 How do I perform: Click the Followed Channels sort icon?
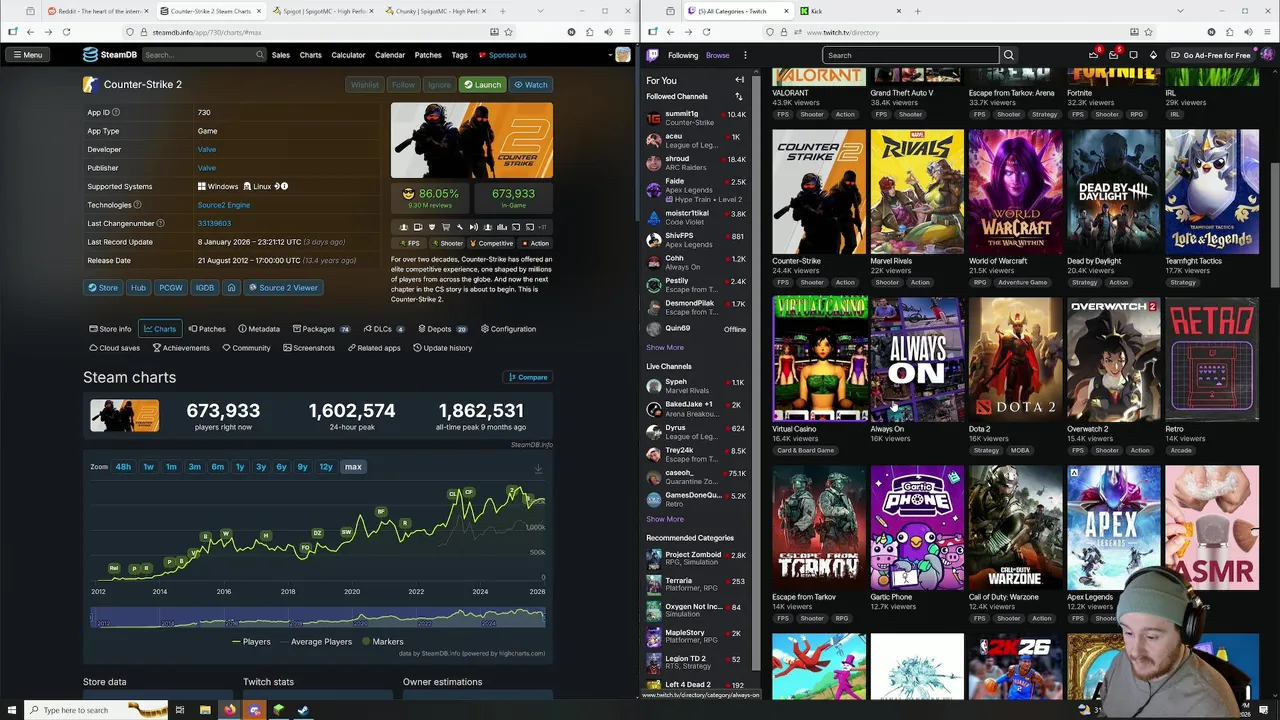pos(739,97)
